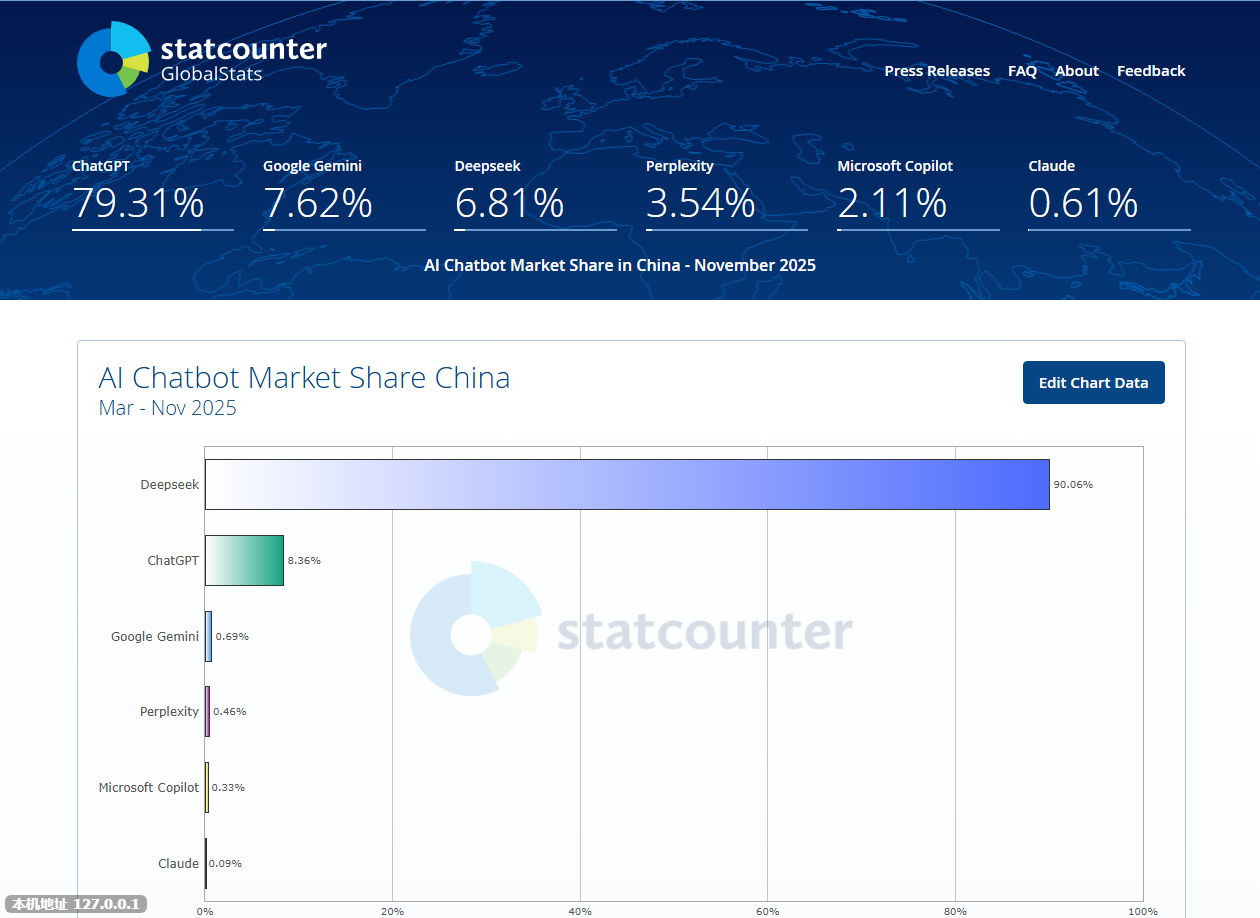Click the Microsoft Copilot axis label
The image size is (1260, 918).
pos(149,788)
